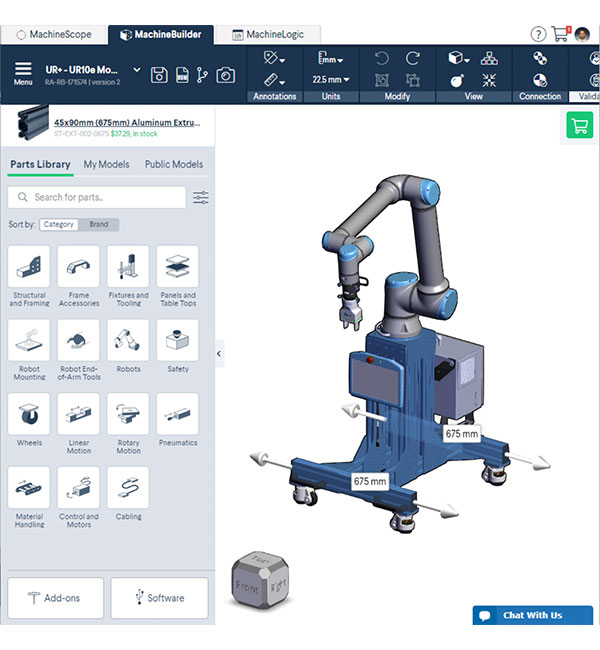The image size is (600, 650).
Task: Open the Pneumatics category
Action: (x=178, y=420)
